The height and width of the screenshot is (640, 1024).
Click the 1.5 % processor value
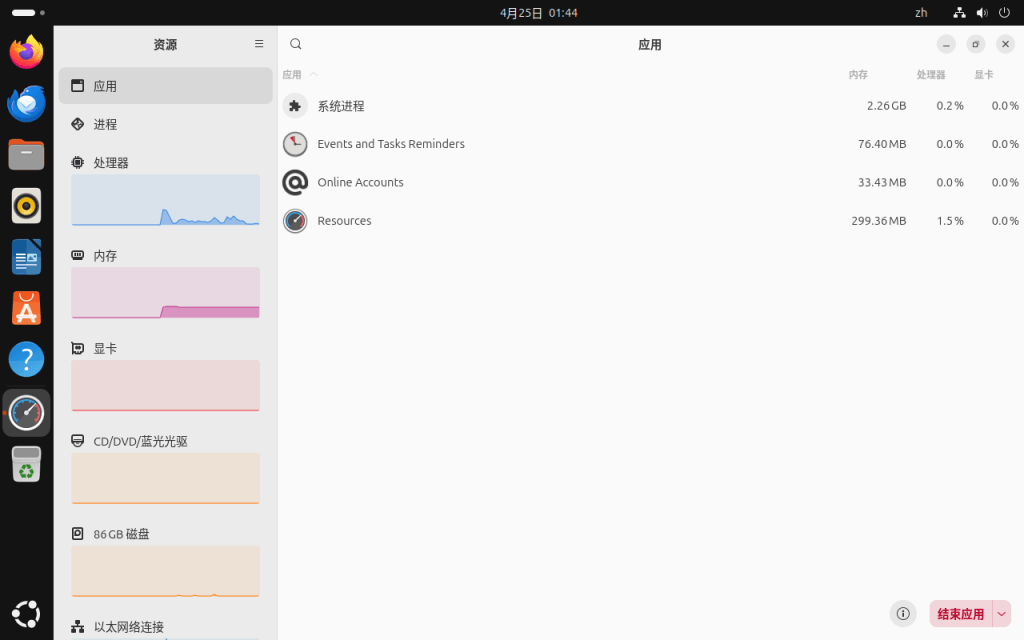[x=950, y=221]
